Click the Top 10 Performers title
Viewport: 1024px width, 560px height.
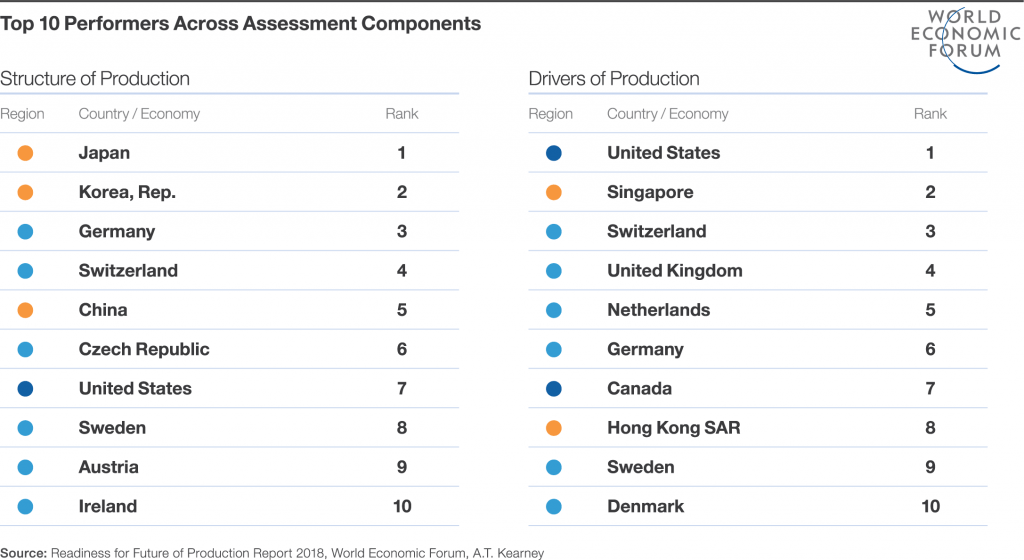[x=241, y=23]
